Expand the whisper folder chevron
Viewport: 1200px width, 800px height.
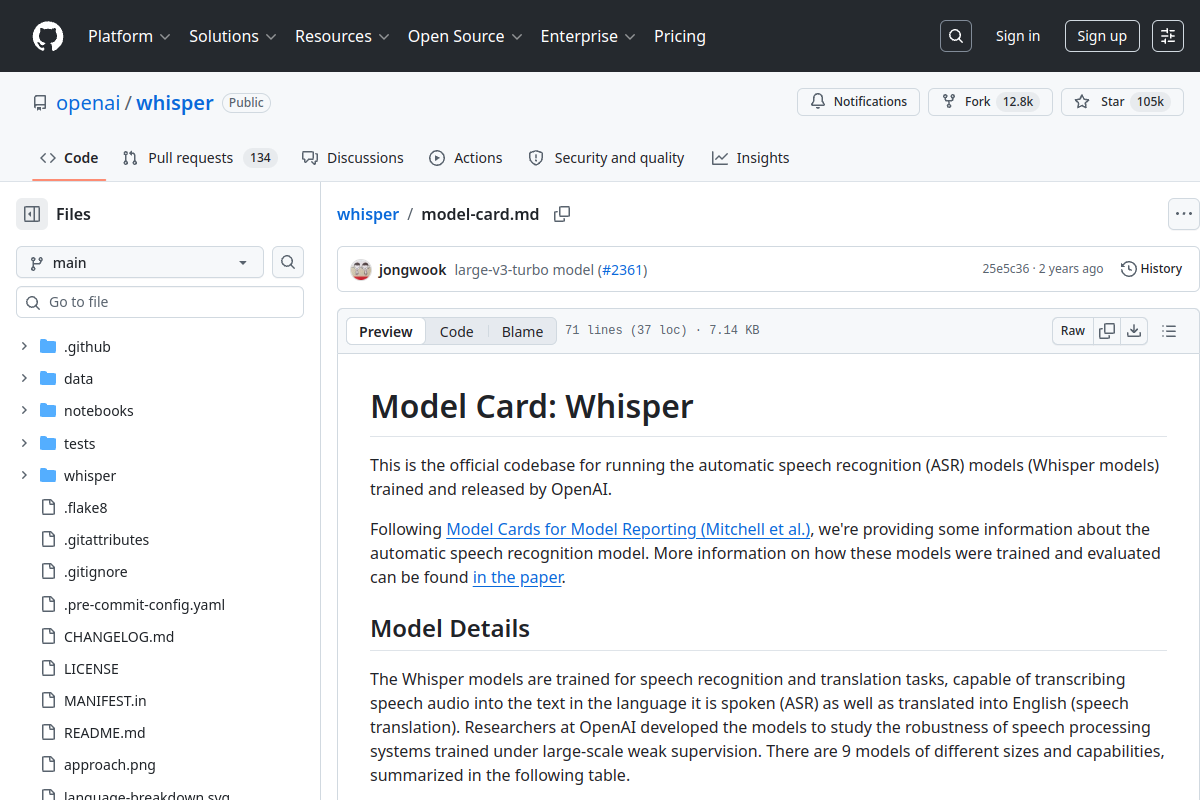[24, 476]
